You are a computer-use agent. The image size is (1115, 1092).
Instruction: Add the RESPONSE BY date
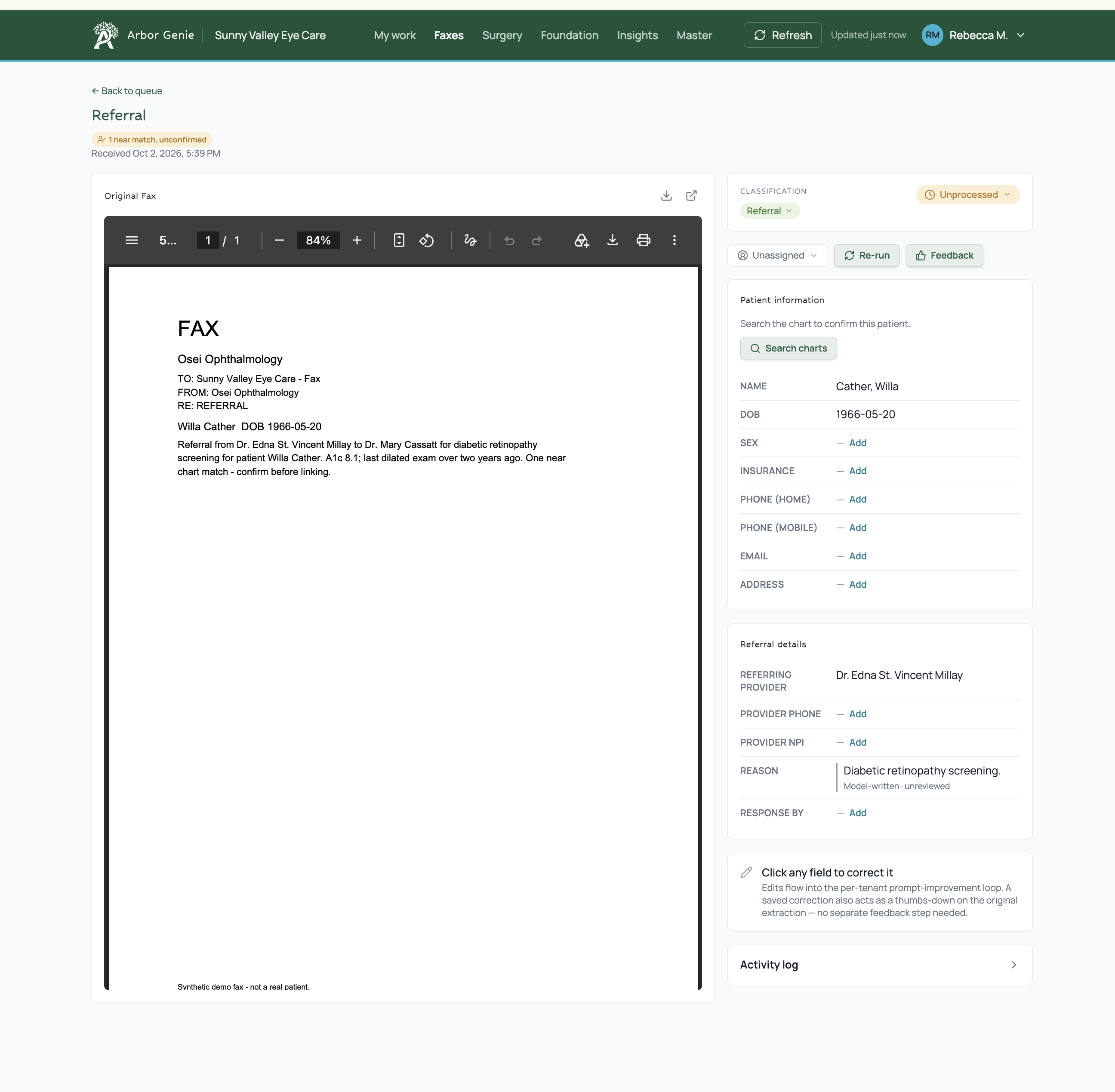(858, 813)
